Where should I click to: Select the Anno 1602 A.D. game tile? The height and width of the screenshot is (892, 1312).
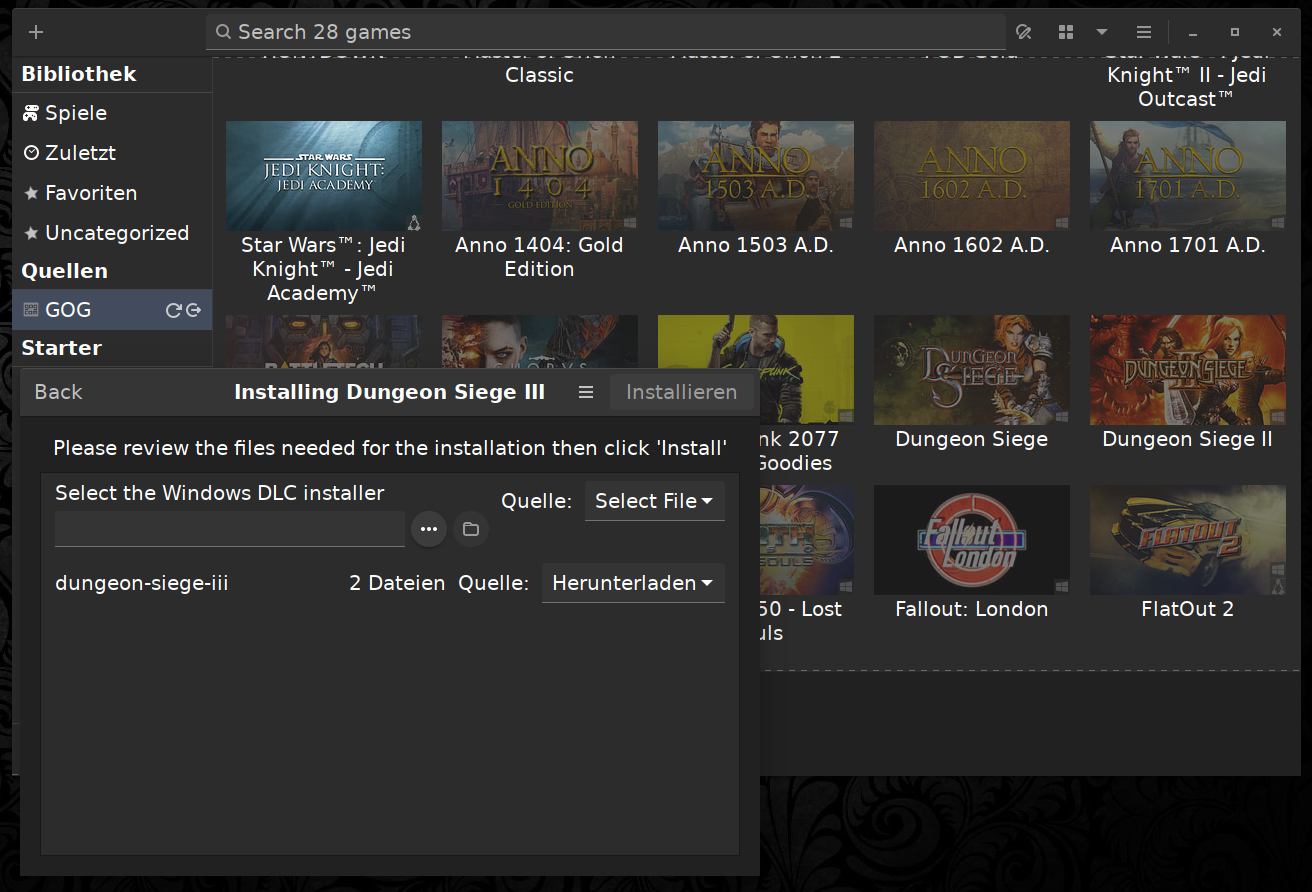pyautogui.click(x=972, y=176)
